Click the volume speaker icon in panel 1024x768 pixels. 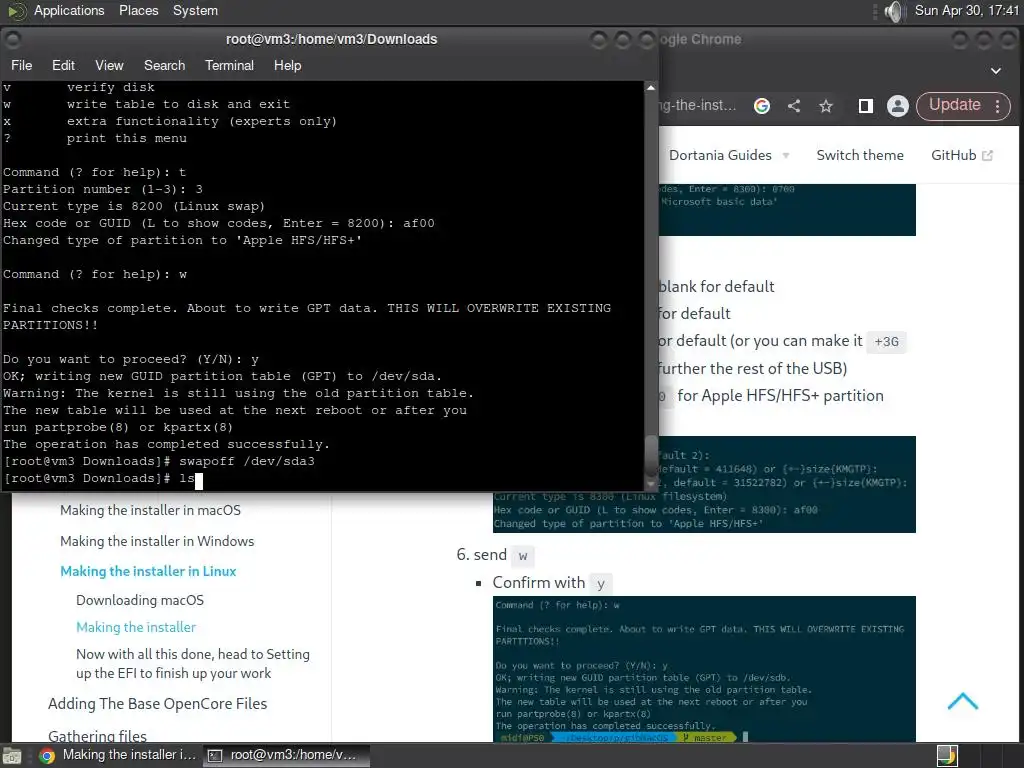(x=893, y=11)
